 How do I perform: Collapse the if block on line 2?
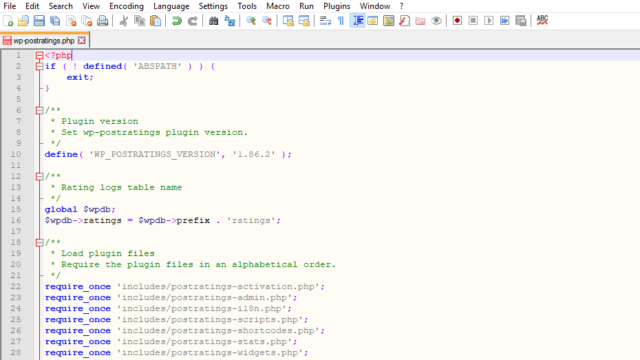(39, 66)
